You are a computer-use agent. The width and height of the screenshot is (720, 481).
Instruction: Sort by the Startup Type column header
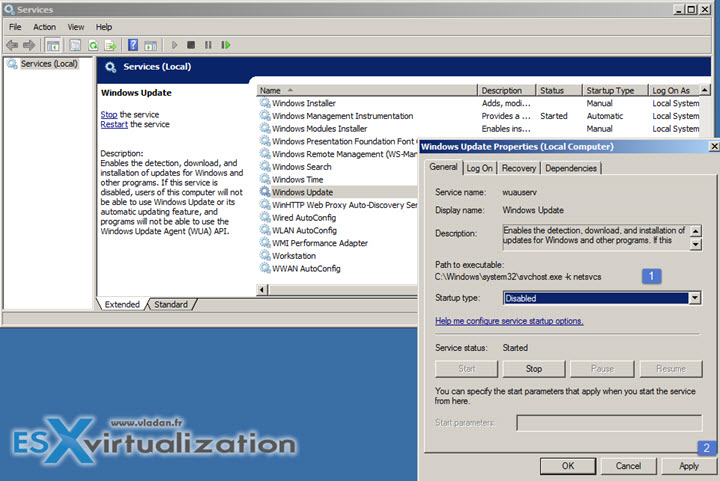615,90
